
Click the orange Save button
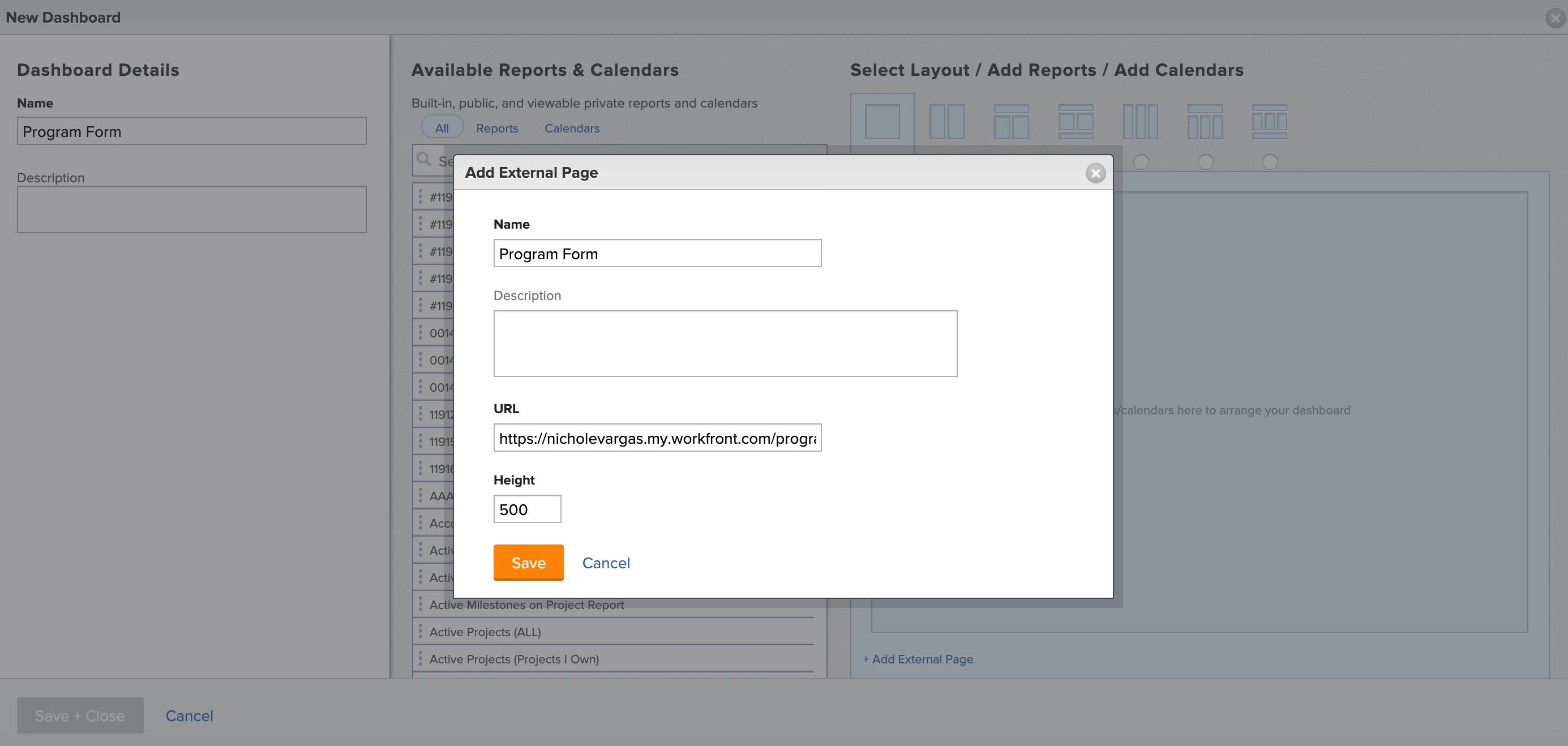(x=528, y=562)
